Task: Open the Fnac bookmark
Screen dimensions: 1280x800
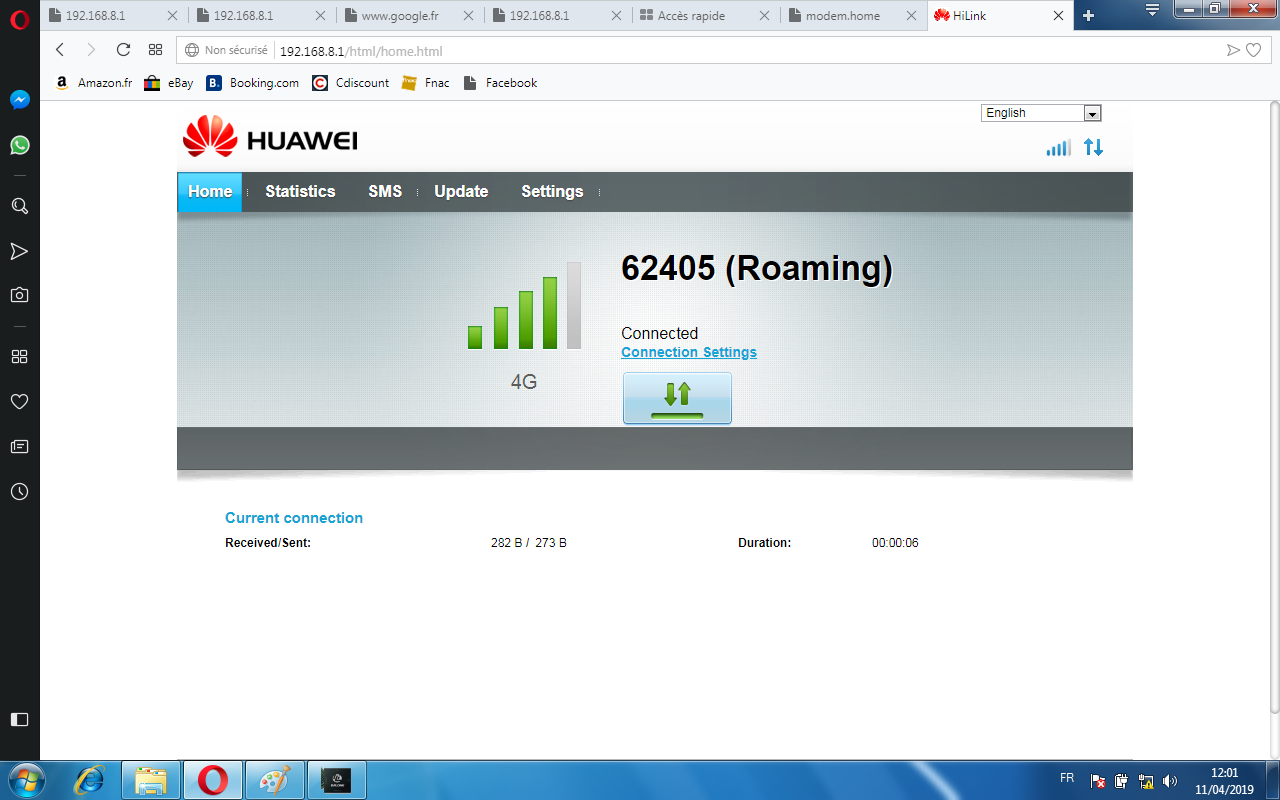Action: click(425, 83)
